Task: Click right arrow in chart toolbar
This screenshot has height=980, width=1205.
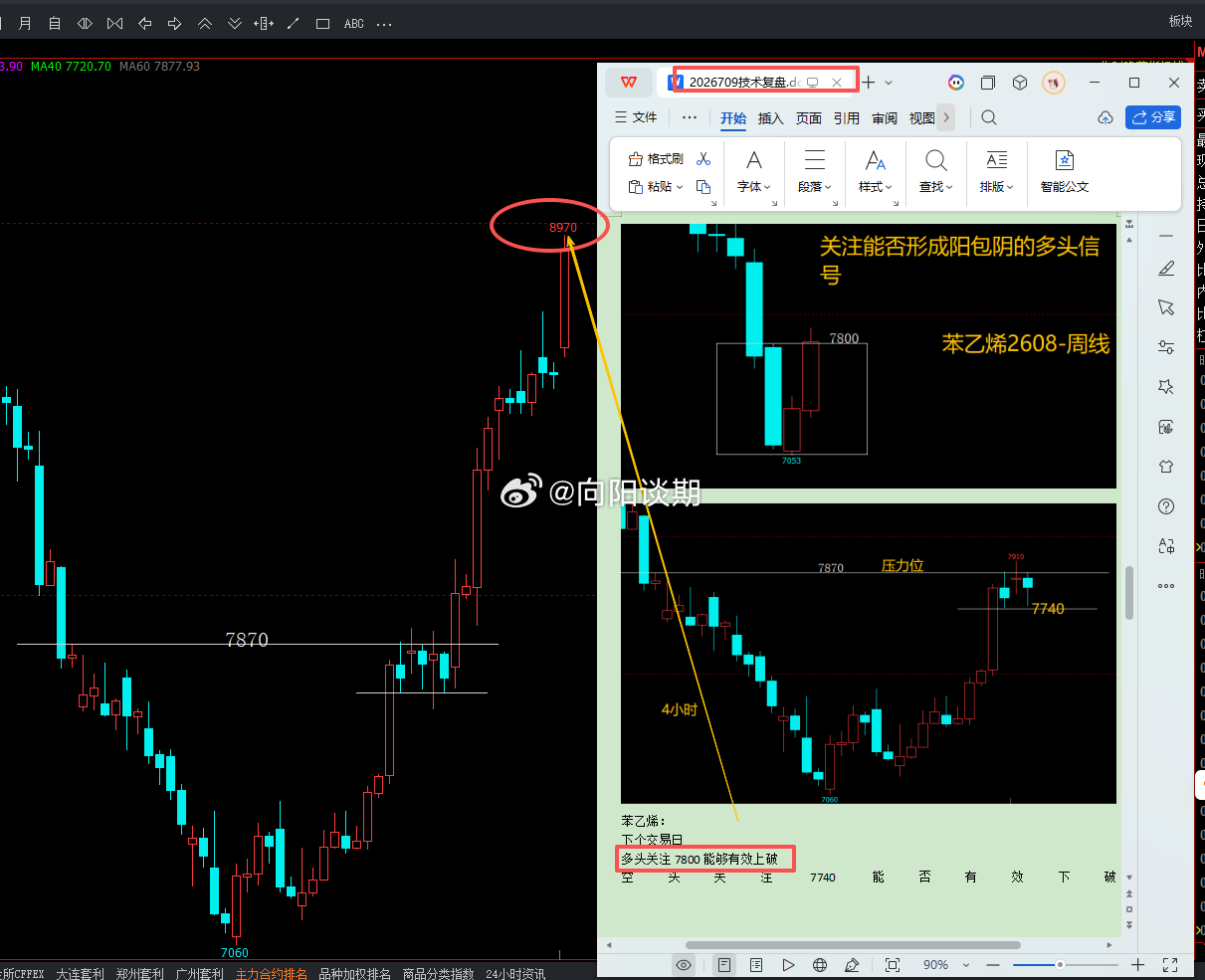Action: pyautogui.click(x=174, y=22)
